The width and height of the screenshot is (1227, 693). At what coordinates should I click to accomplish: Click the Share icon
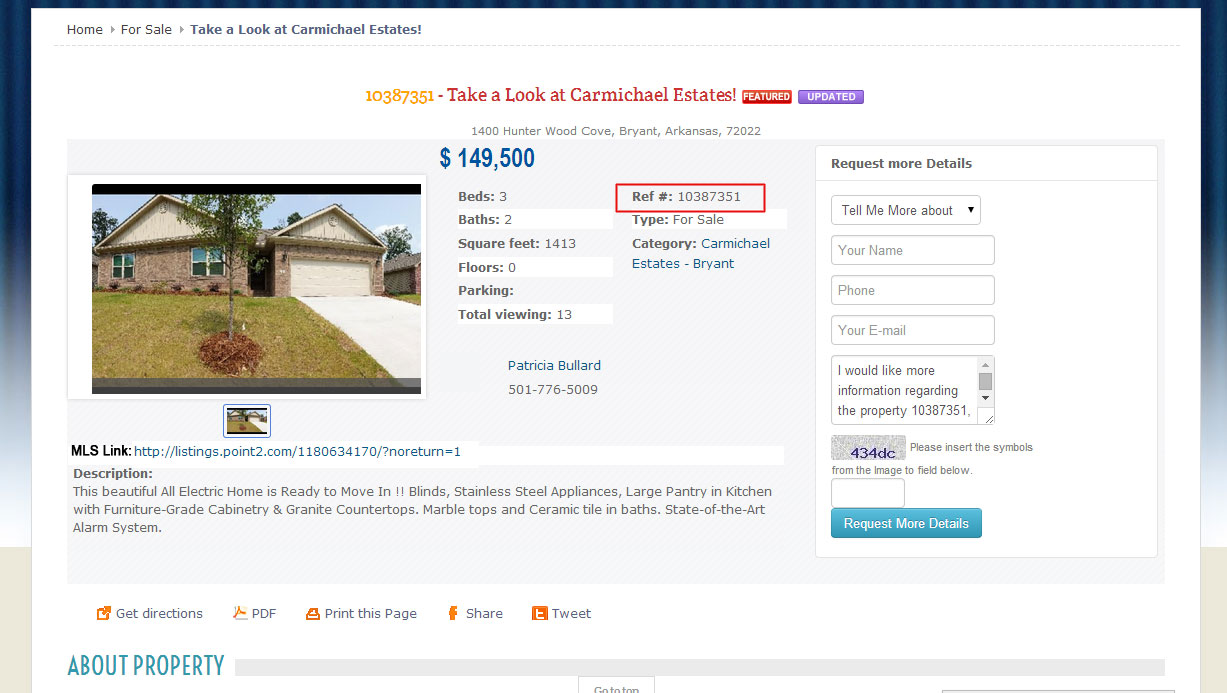click(x=454, y=613)
